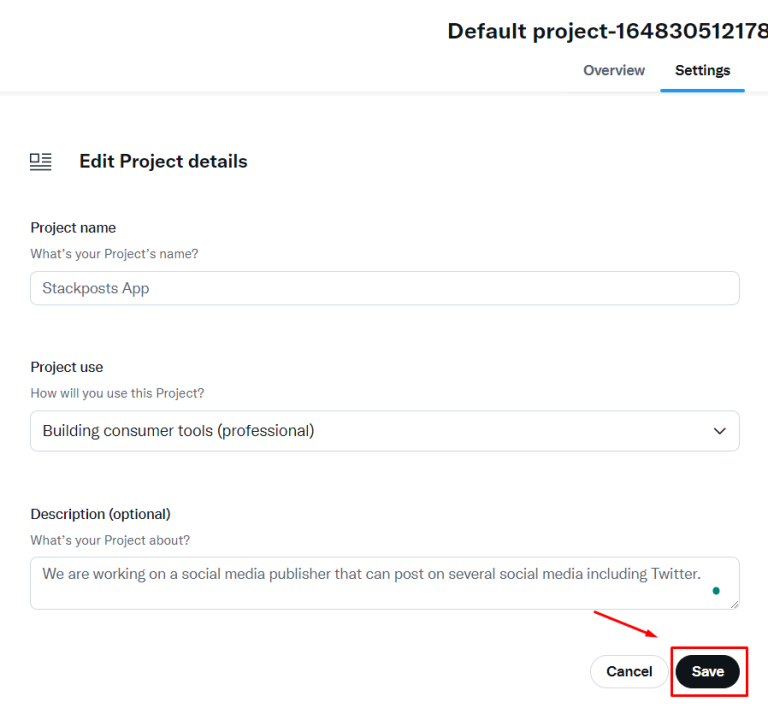The image size is (768, 714).
Task: Open the Building consumer tools dropdown
Action: (x=384, y=431)
